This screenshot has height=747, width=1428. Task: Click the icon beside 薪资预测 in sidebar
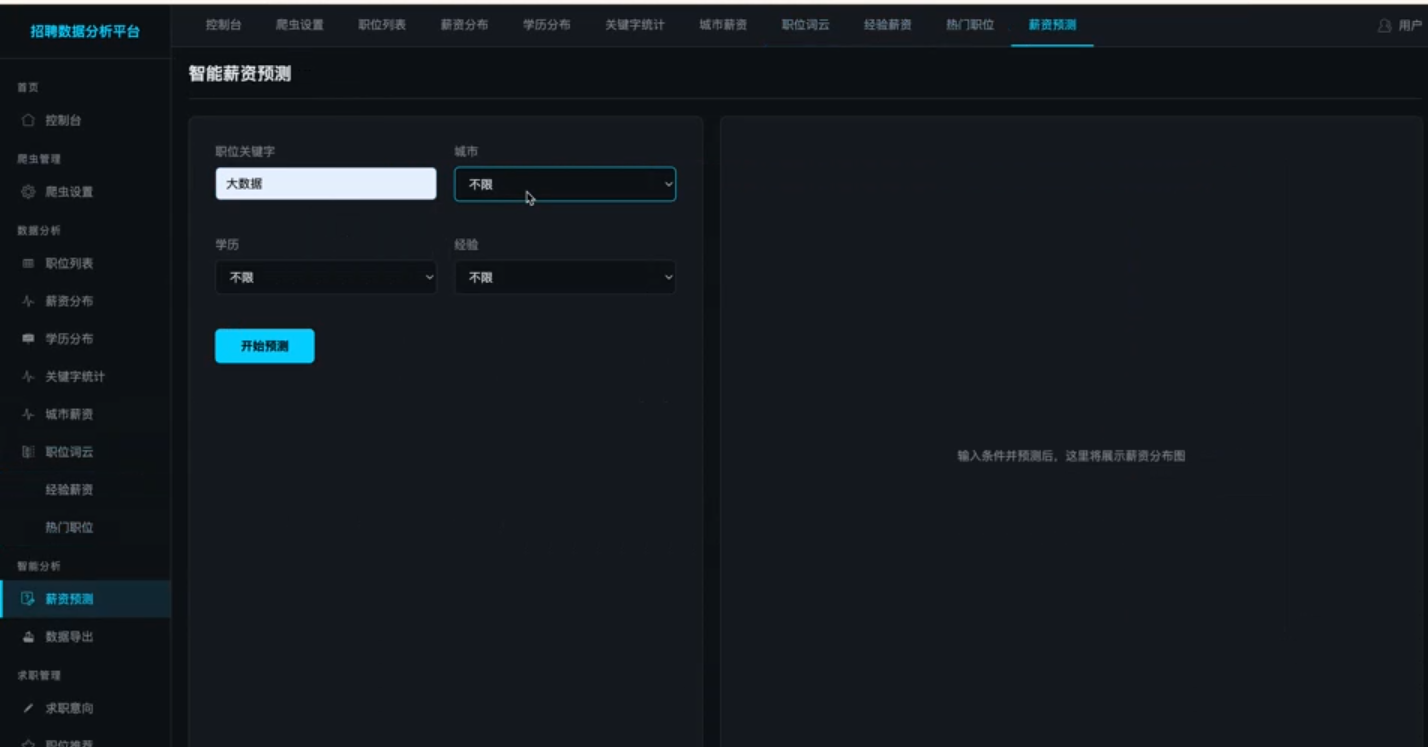28,599
